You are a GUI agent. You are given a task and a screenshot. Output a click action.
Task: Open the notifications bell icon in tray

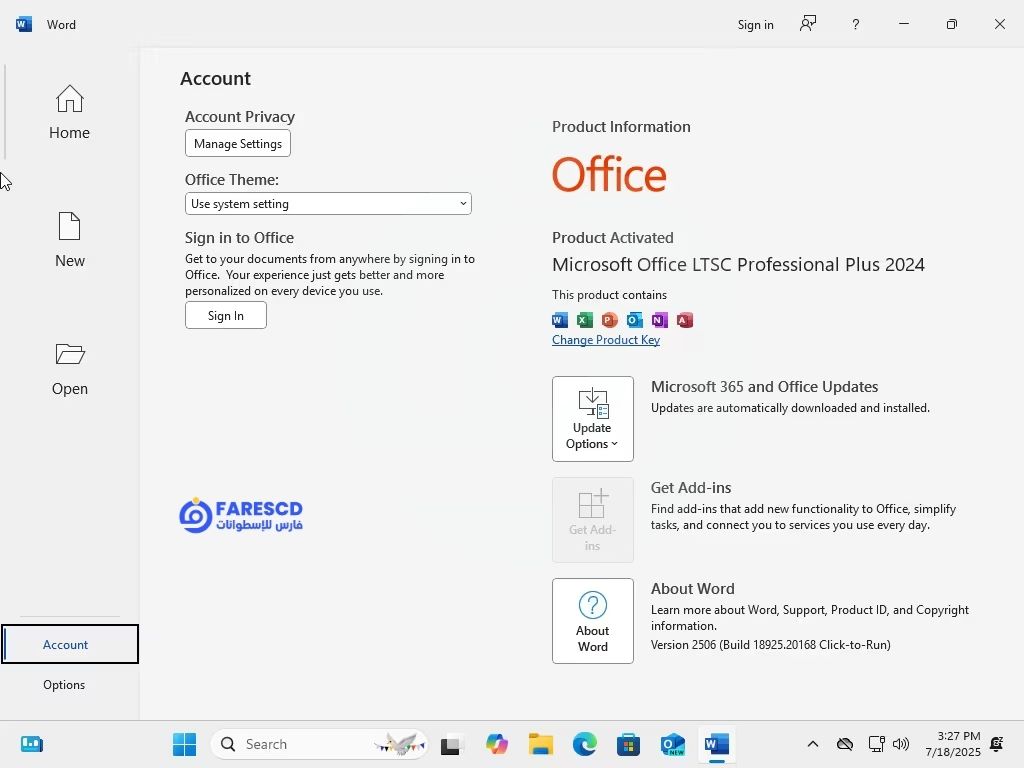point(997,744)
